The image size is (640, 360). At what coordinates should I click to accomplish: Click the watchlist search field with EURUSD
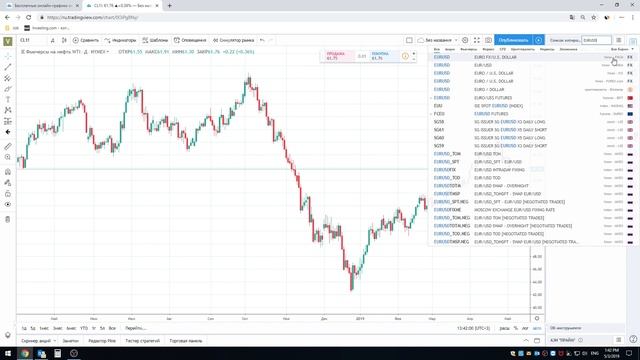[x=596, y=40]
